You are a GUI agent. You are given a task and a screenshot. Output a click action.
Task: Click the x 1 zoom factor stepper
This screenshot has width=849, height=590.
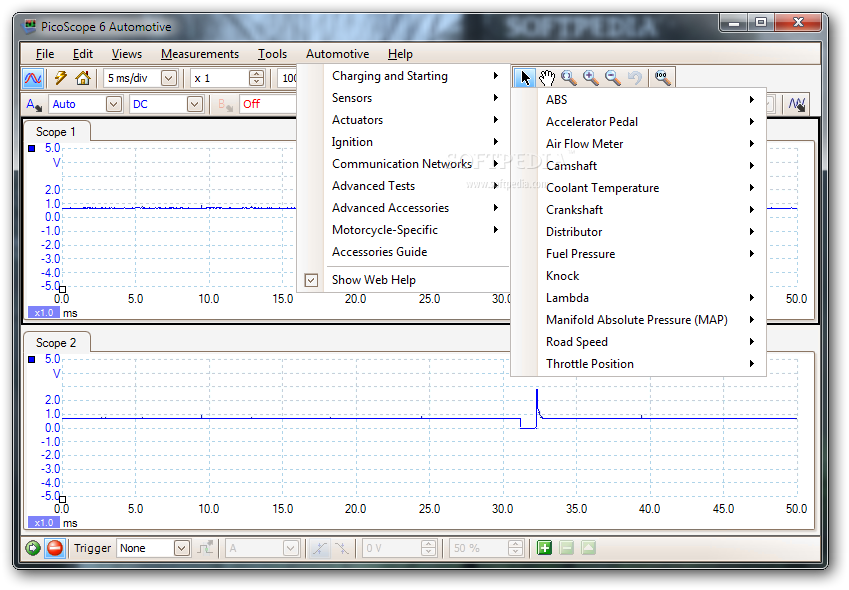point(257,78)
